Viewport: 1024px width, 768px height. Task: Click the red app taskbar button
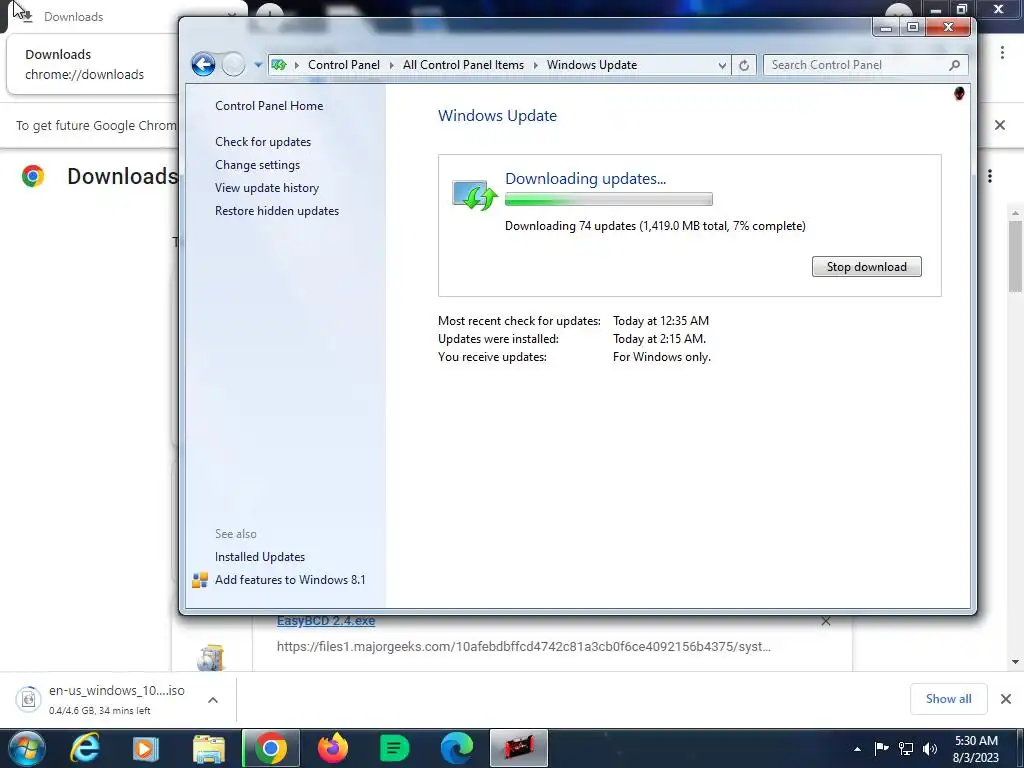pyautogui.click(x=519, y=748)
